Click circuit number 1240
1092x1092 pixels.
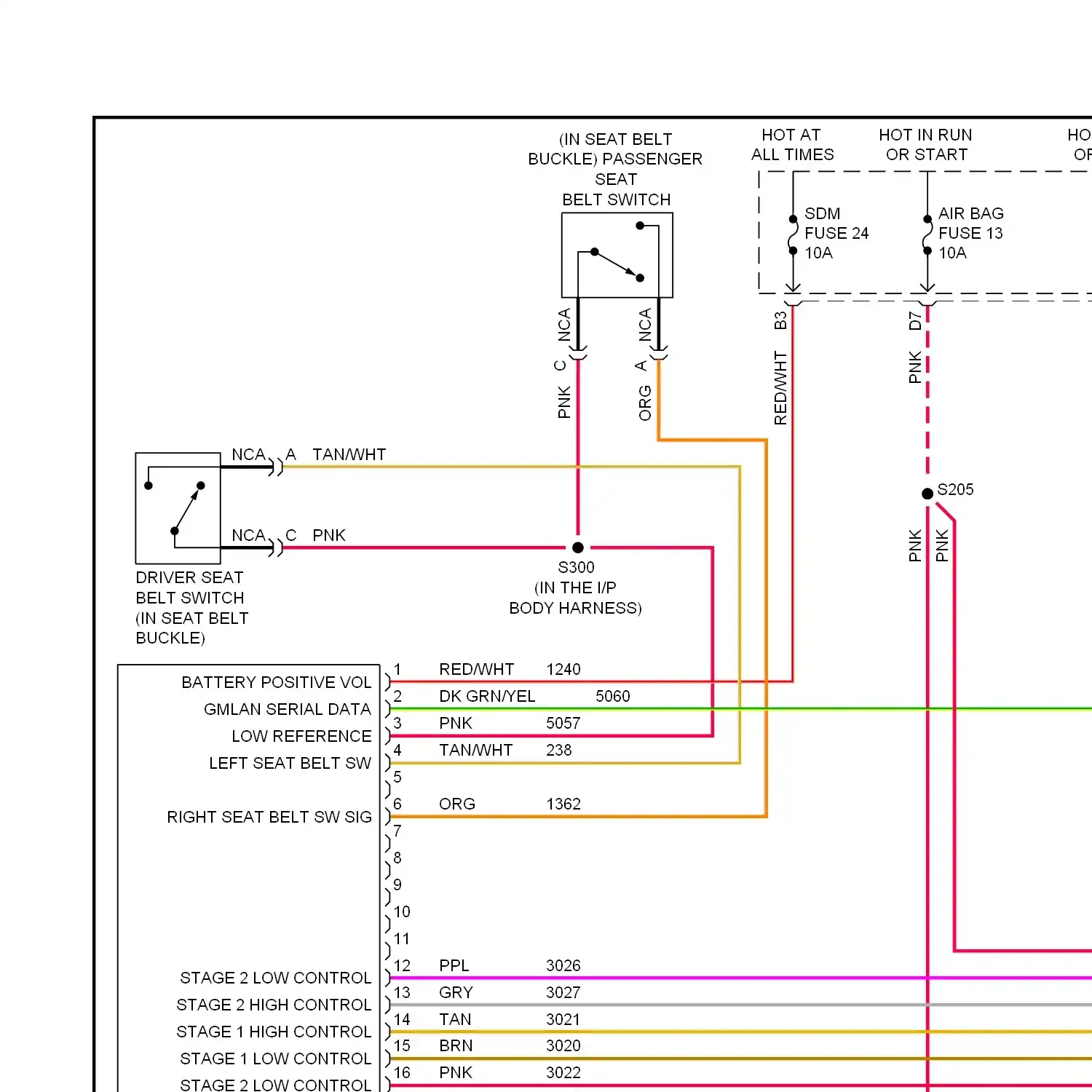coord(563,670)
